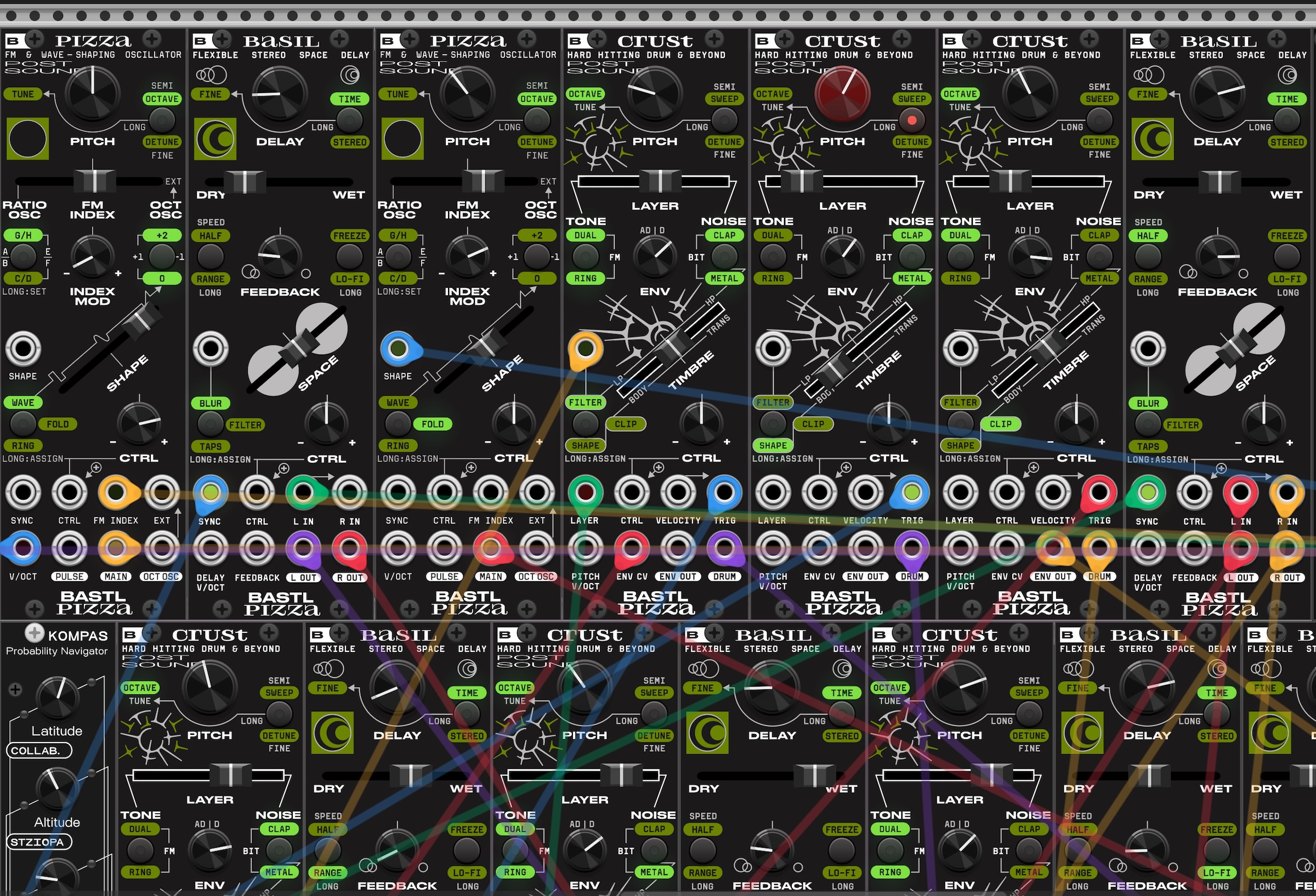Click the silver plus icon beside KOMPAS title
Viewport: 1316px width, 896px height.
[x=35, y=633]
